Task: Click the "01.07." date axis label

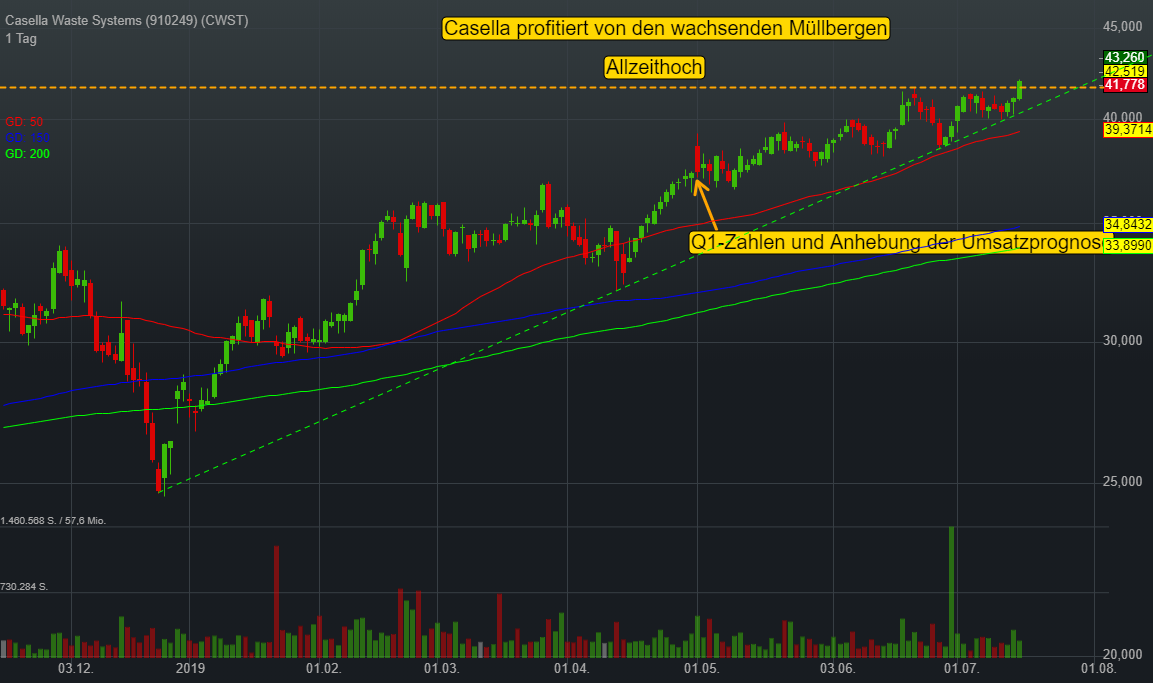Action: (962, 668)
